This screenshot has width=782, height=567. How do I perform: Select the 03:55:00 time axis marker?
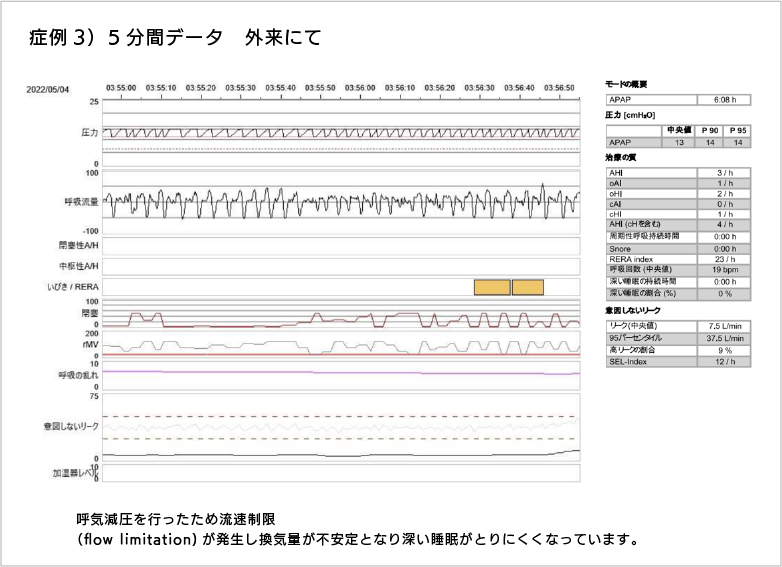point(121,88)
